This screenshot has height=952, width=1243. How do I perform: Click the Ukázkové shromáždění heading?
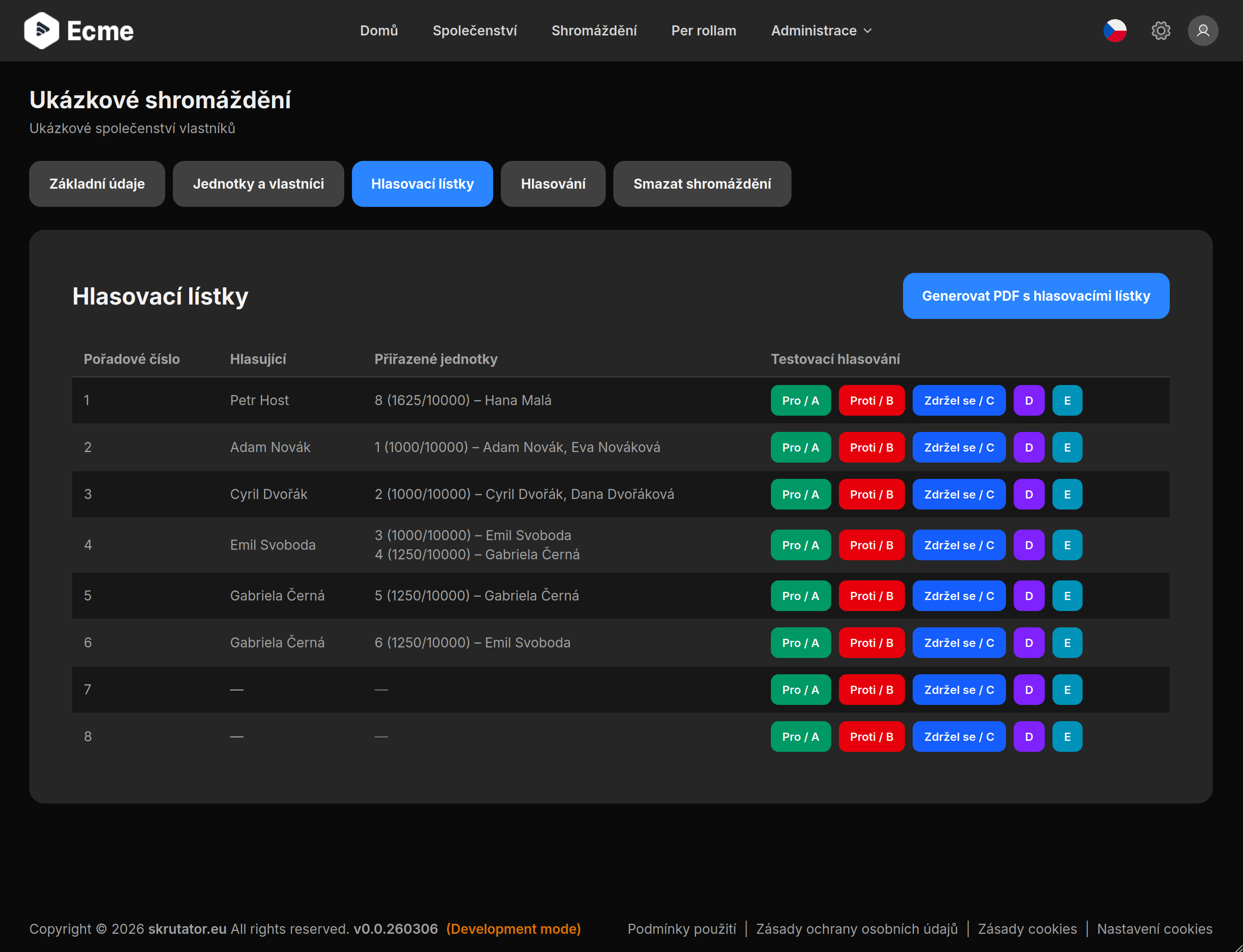160,100
